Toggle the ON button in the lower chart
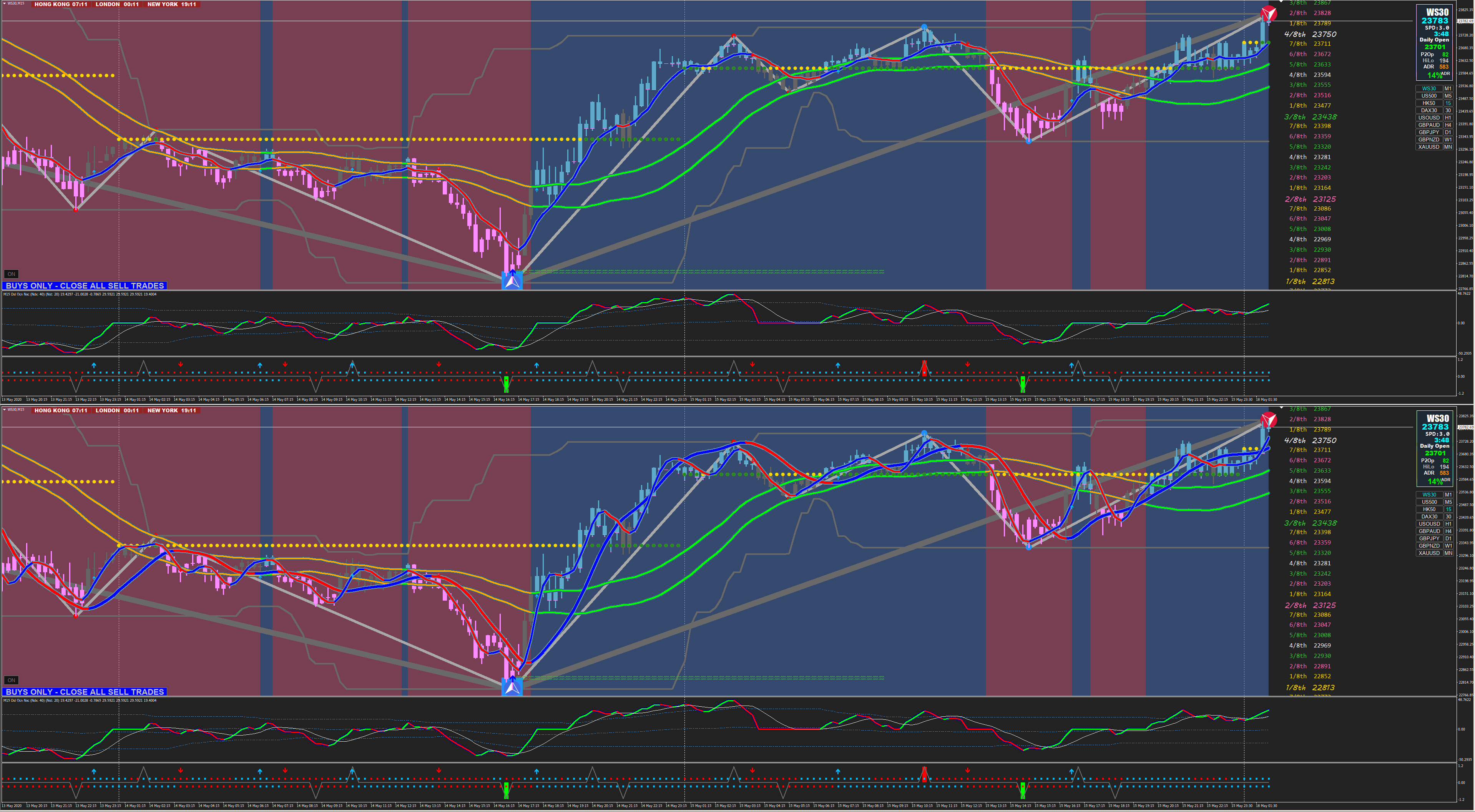The height and width of the screenshot is (812, 1475). pos(11,680)
